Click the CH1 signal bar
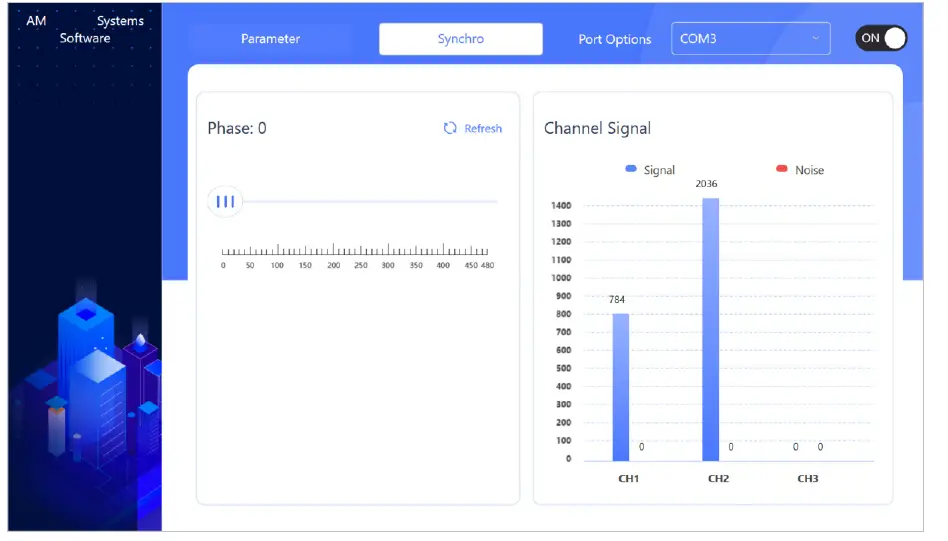 tap(621, 387)
